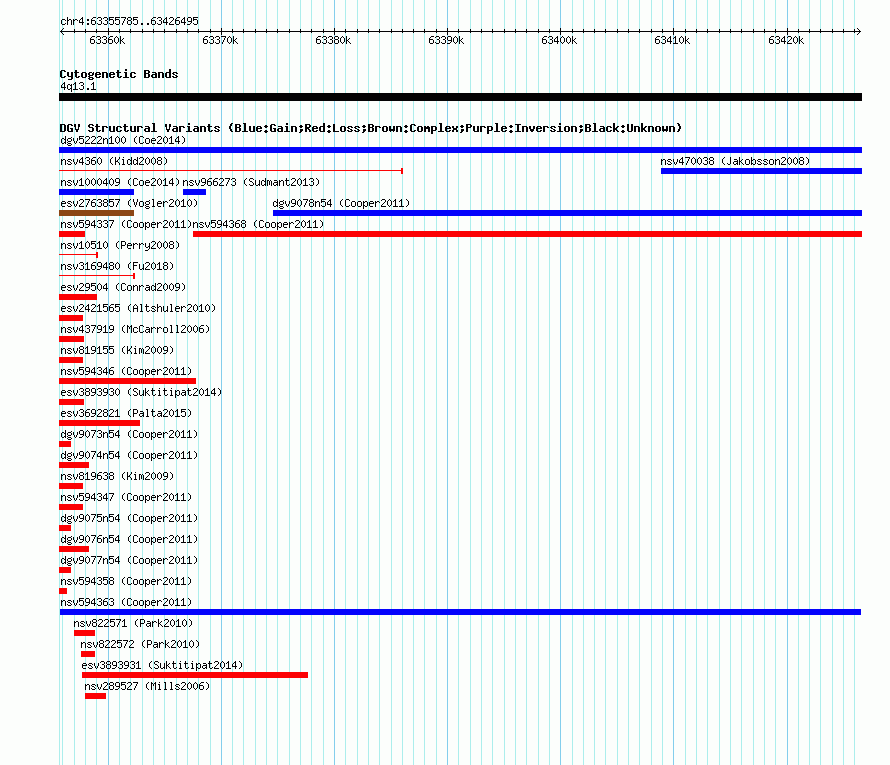
Task: Click the brown esv2763857 complex variant bar
Action: click(x=96, y=213)
